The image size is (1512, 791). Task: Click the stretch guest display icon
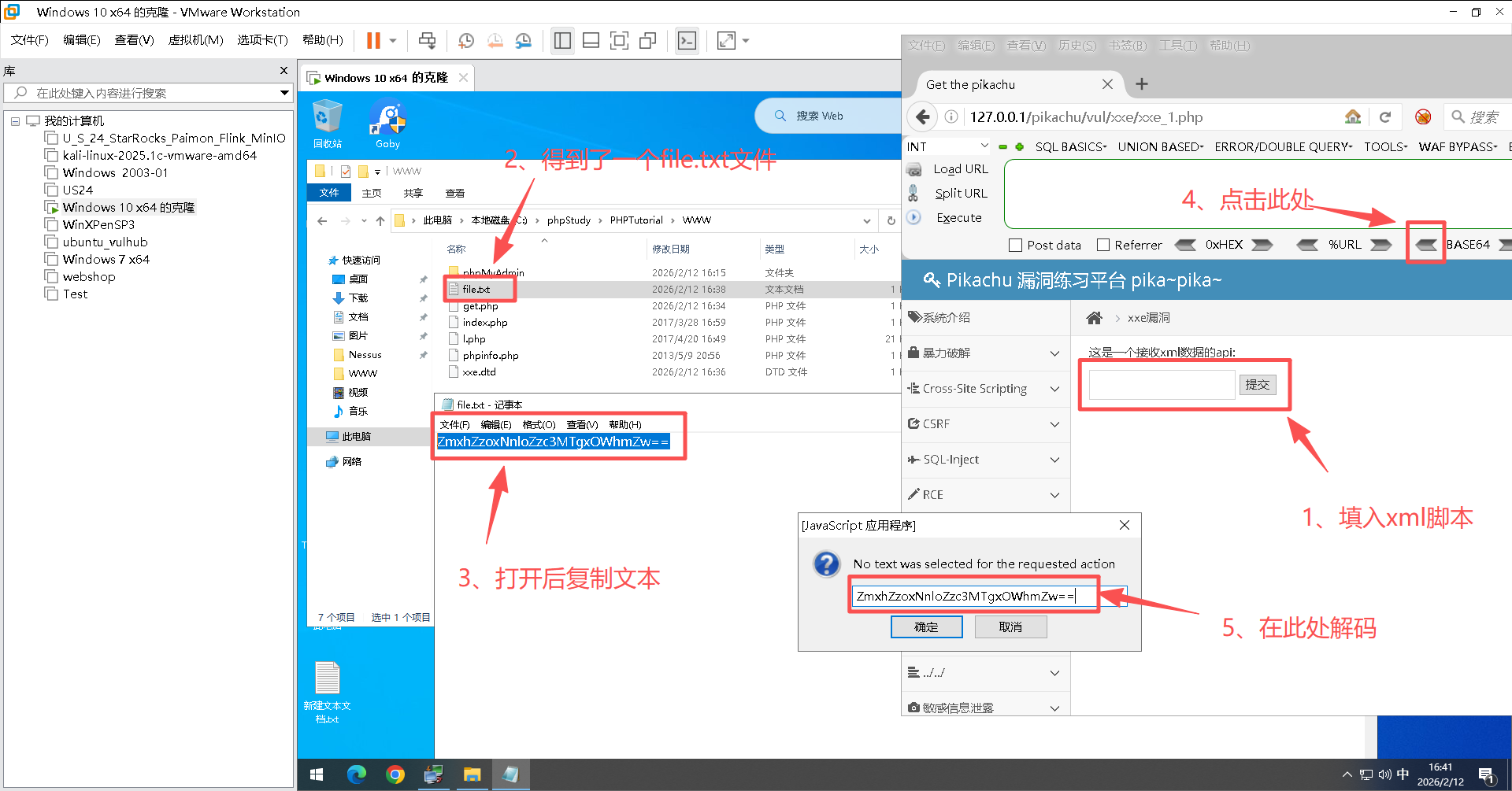(726, 40)
